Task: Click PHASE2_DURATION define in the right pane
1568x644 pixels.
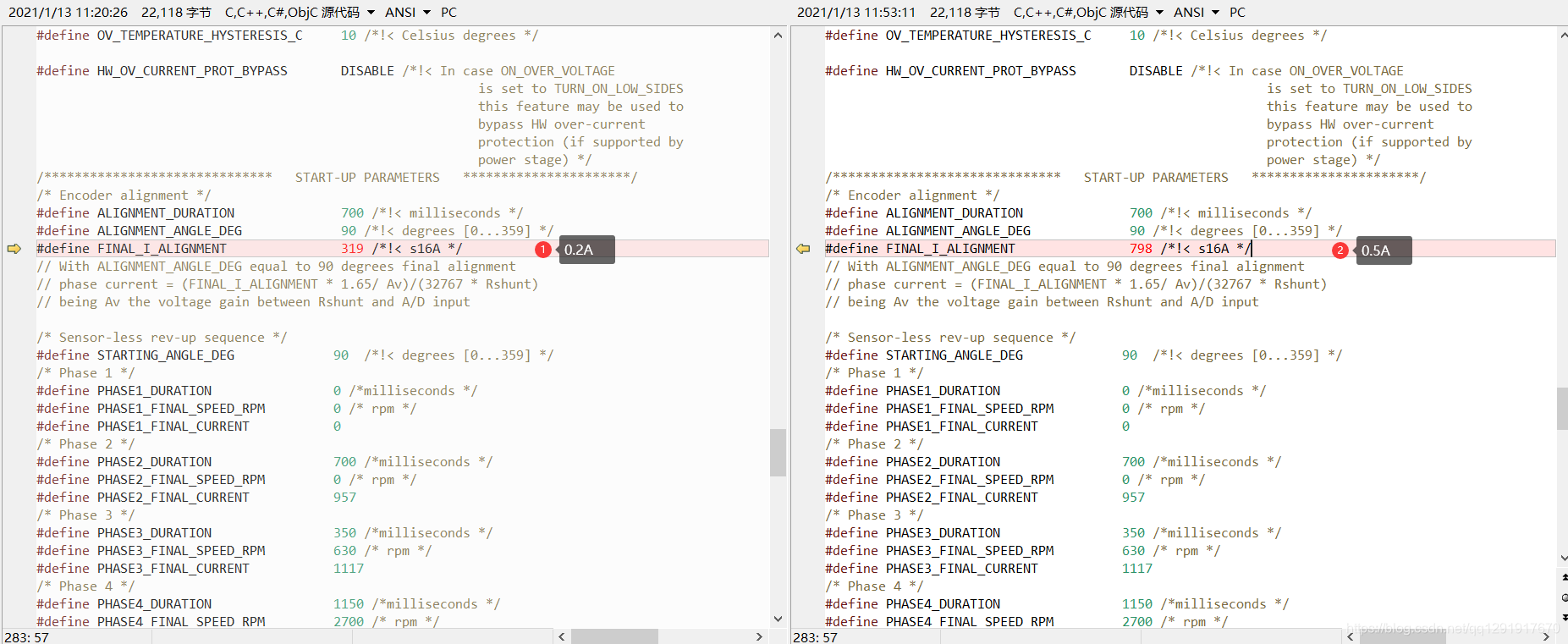Action: (x=943, y=462)
